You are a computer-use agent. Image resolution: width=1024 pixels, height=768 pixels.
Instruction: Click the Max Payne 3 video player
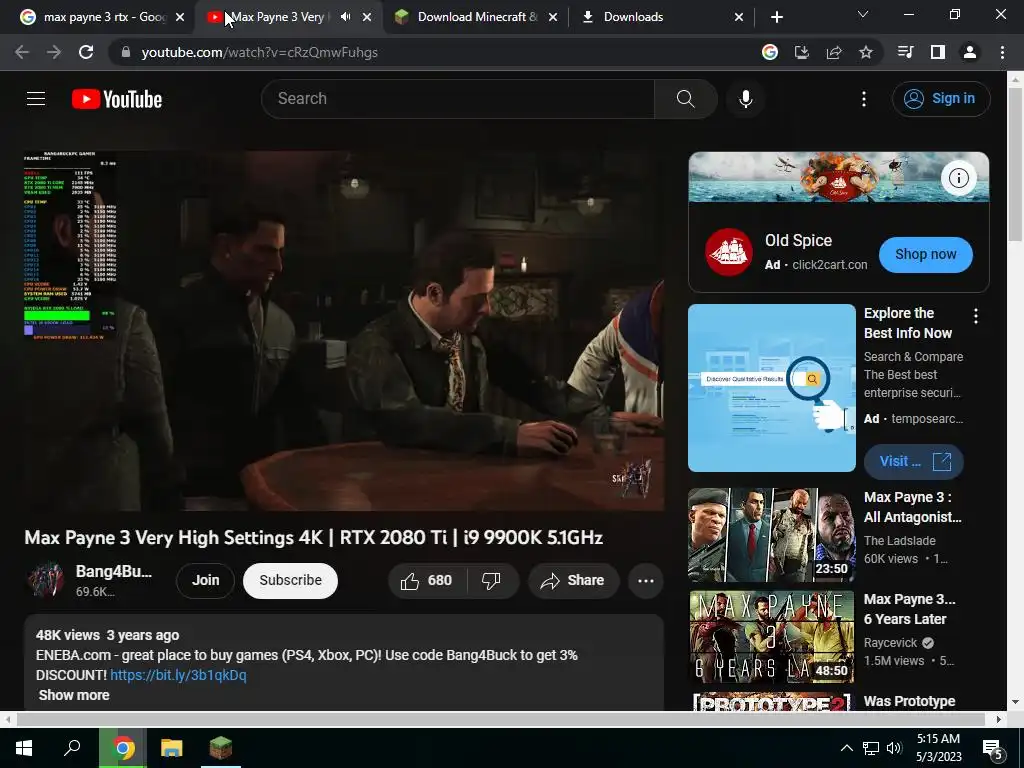[x=344, y=331]
